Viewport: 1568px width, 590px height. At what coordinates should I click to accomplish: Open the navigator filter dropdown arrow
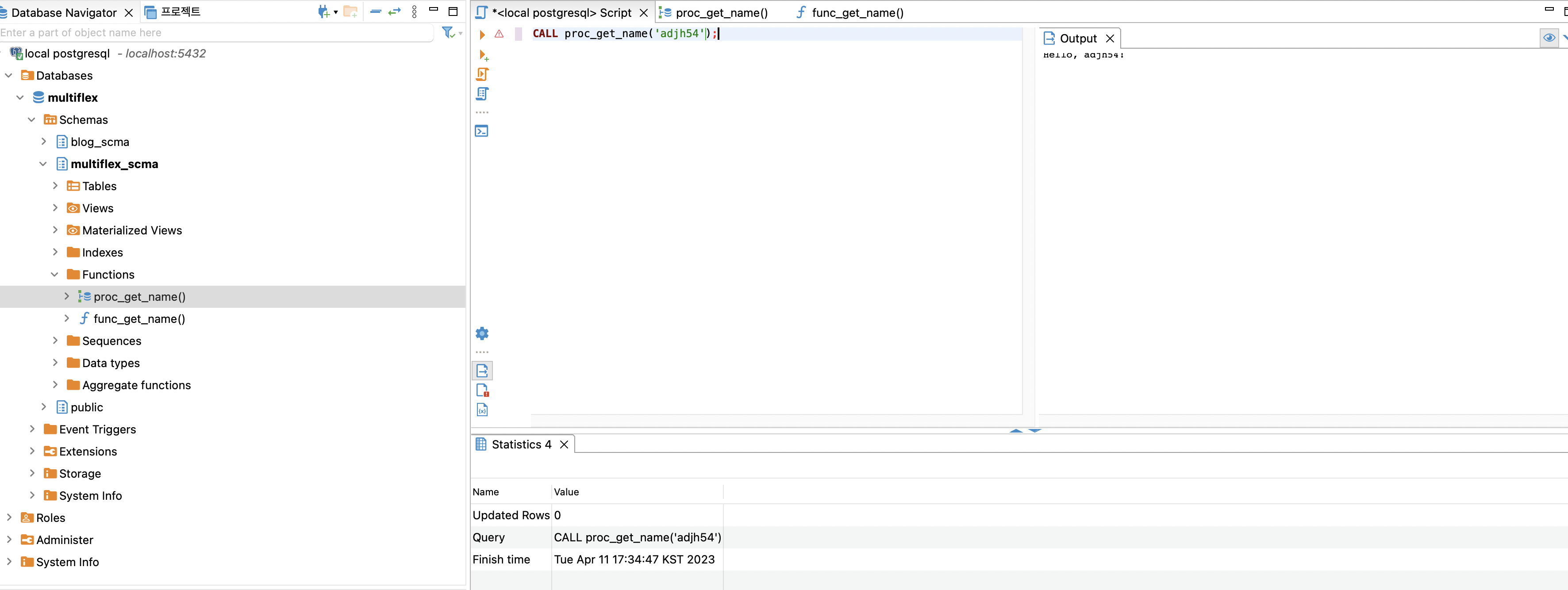pyautogui.click(x=460, y=34)
